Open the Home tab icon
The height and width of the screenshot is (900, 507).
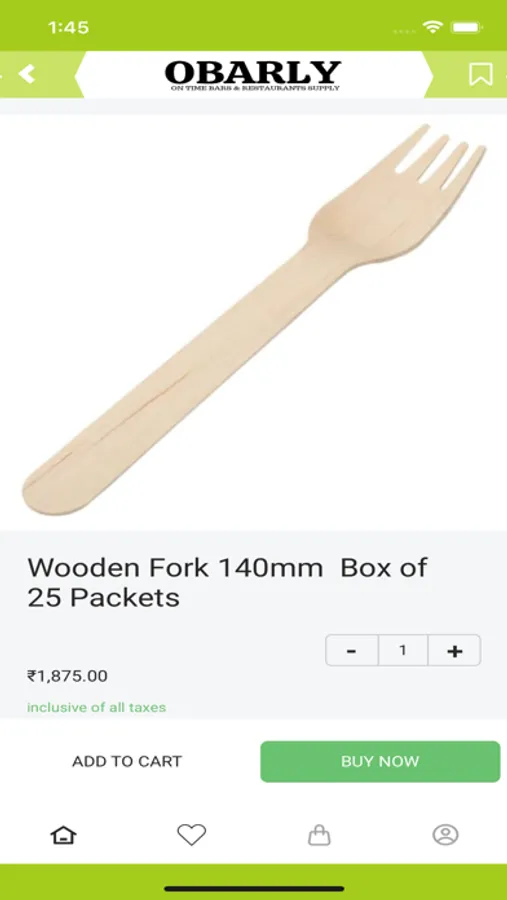(64, 835)
